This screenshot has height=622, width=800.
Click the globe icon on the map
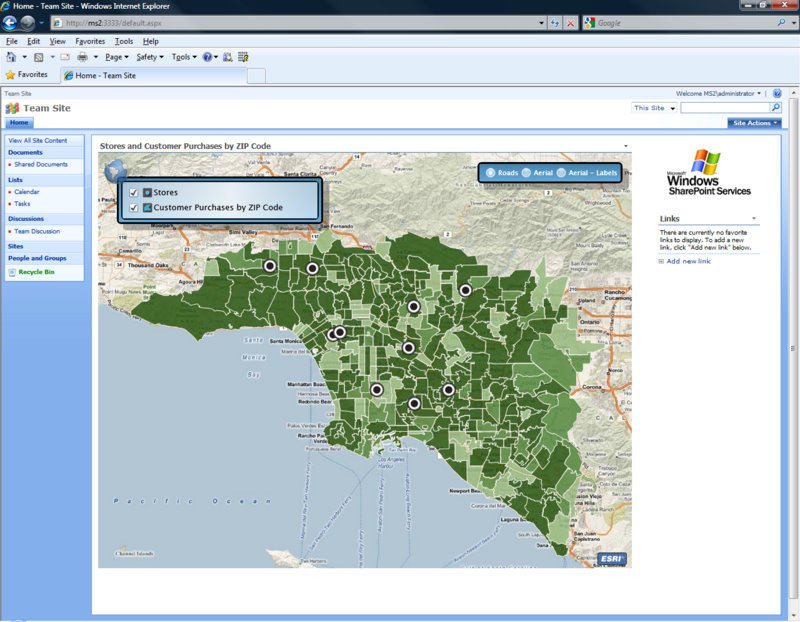point(114,169)
